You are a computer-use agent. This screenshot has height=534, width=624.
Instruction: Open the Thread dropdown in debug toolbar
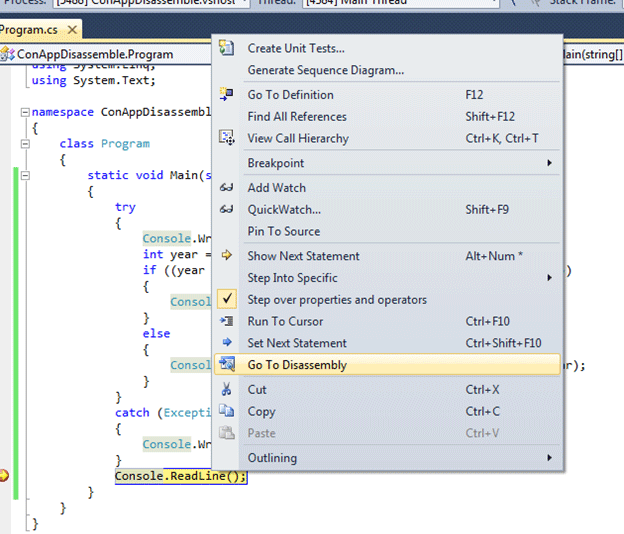pyautogui.click(x=401, y=3)
